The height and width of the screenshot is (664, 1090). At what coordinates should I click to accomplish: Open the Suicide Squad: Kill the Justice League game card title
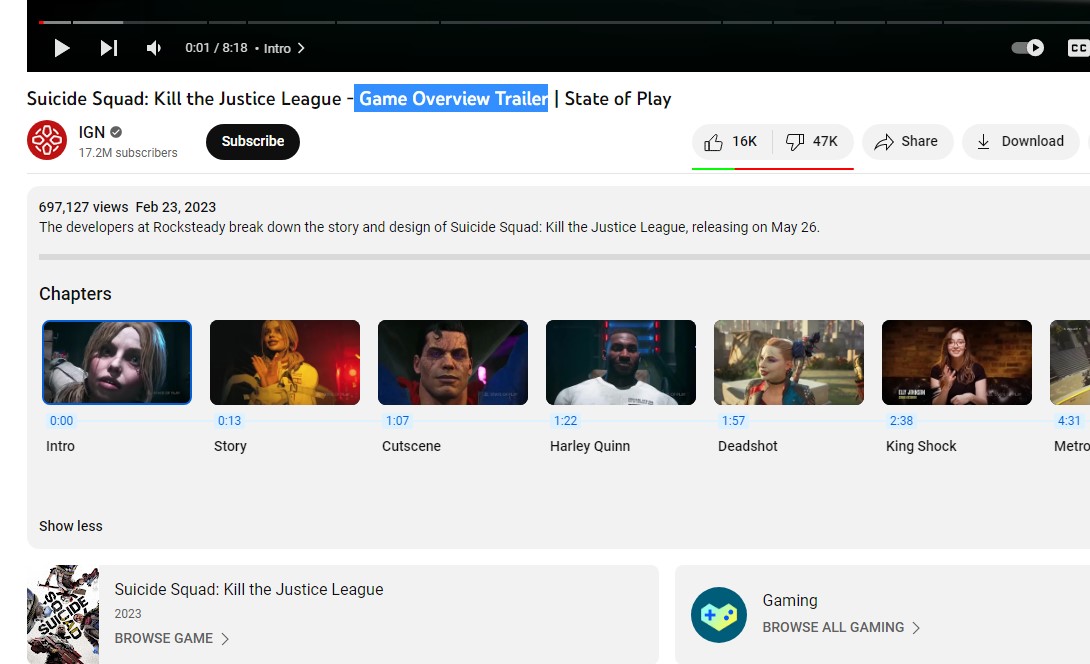pyautogui.click(x=249, y=590)
